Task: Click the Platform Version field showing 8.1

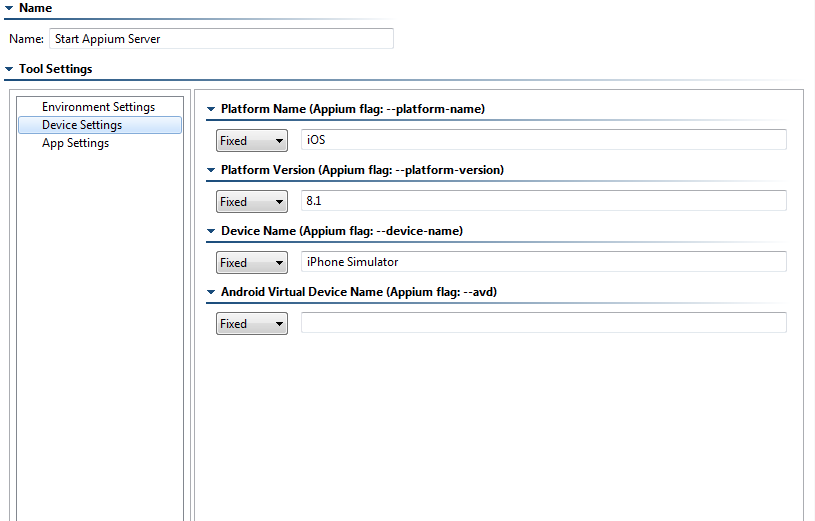Action: coord(544,201)
